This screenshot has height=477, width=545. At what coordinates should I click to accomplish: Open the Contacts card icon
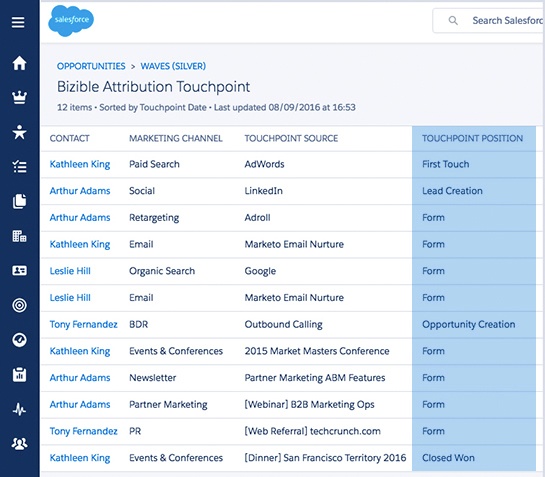[19, 270]
